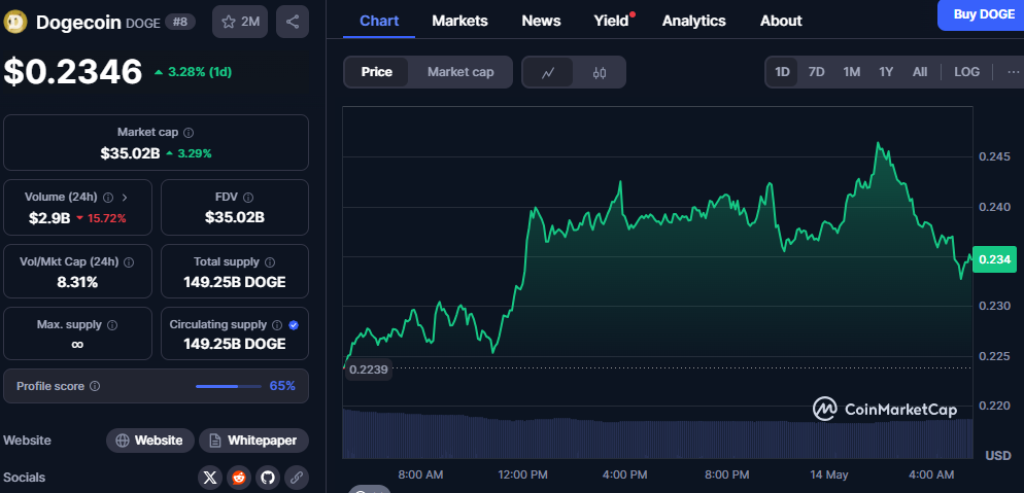Screen dimensions: 1024x493
Task: Click the Buy DOGE button
Action: (x=982, y=15)
